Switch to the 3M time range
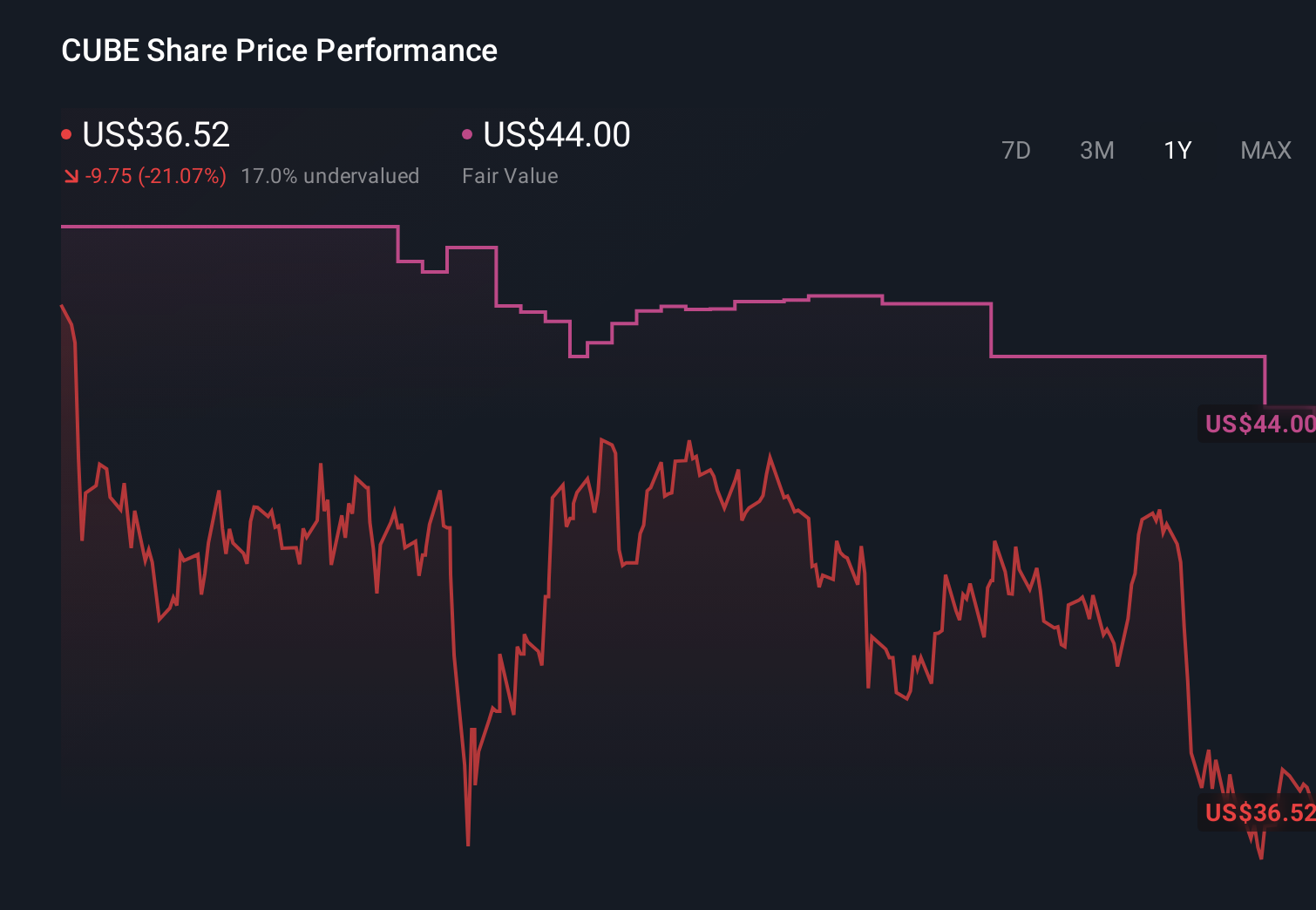 1096,150
